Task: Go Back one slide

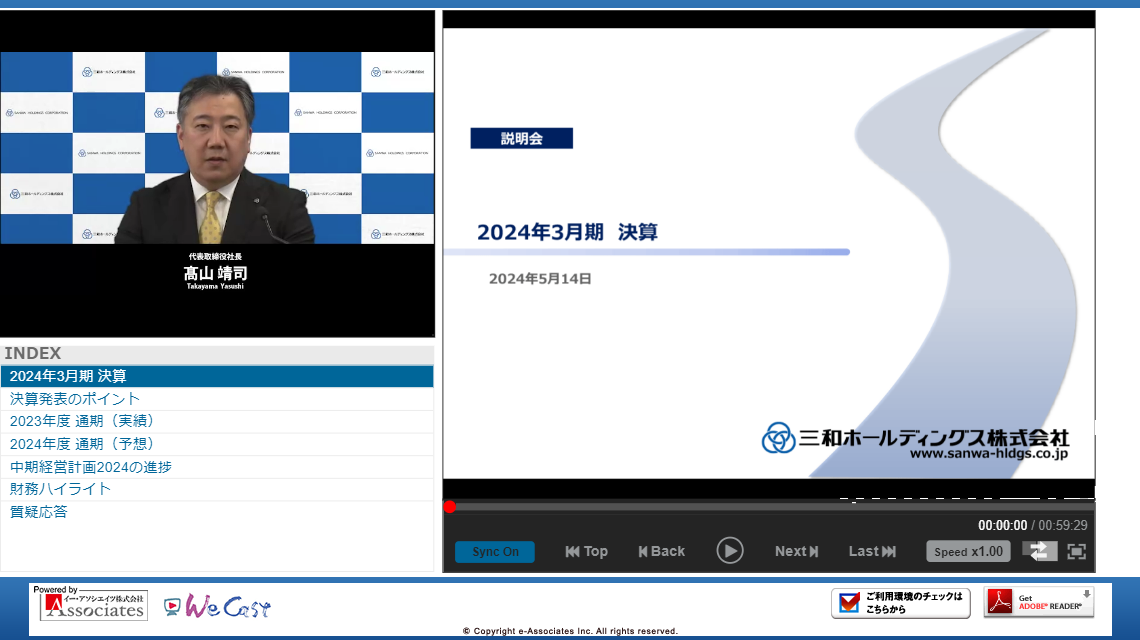Action: click(x=661, y=551)
